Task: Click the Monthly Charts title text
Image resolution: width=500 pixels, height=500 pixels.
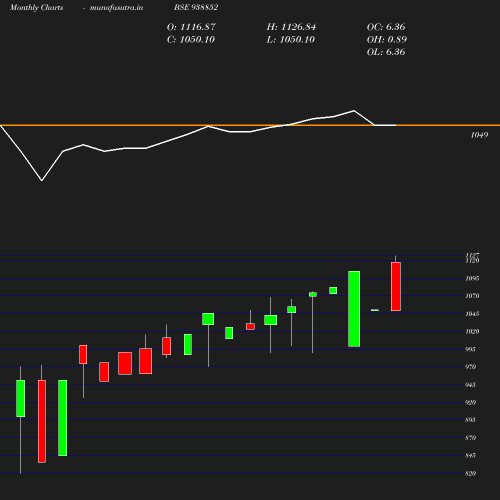Action: [36, 8]
